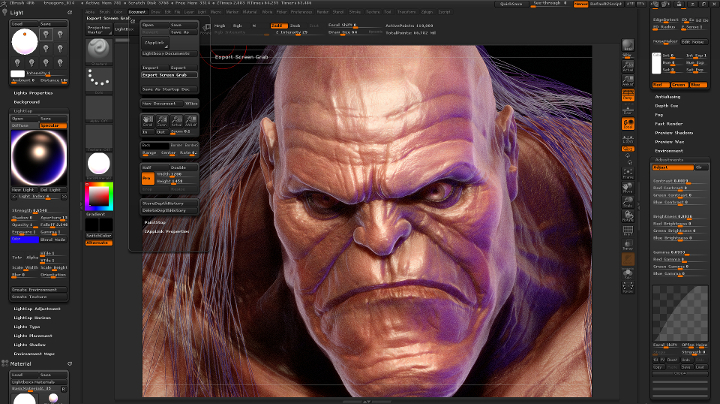This screenshot has width=720, height=404.
Task: Expand the LightCap Horizon section
Action: click(x=32, y=318)
